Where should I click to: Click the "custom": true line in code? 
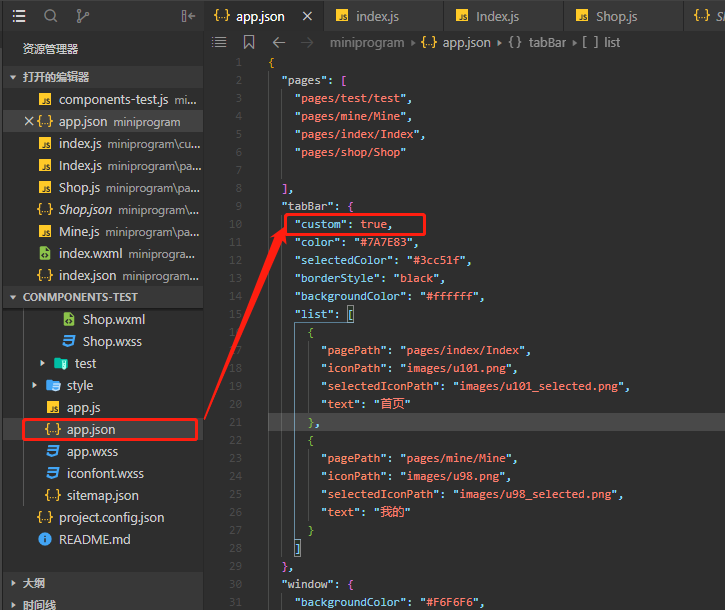344,224
